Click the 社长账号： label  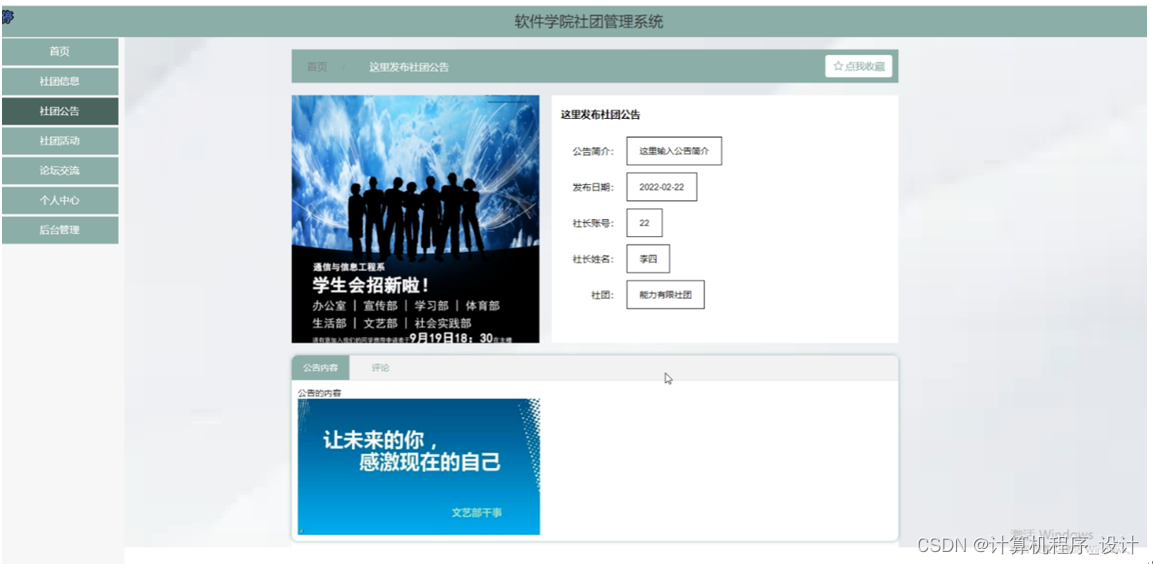(593, 223)
